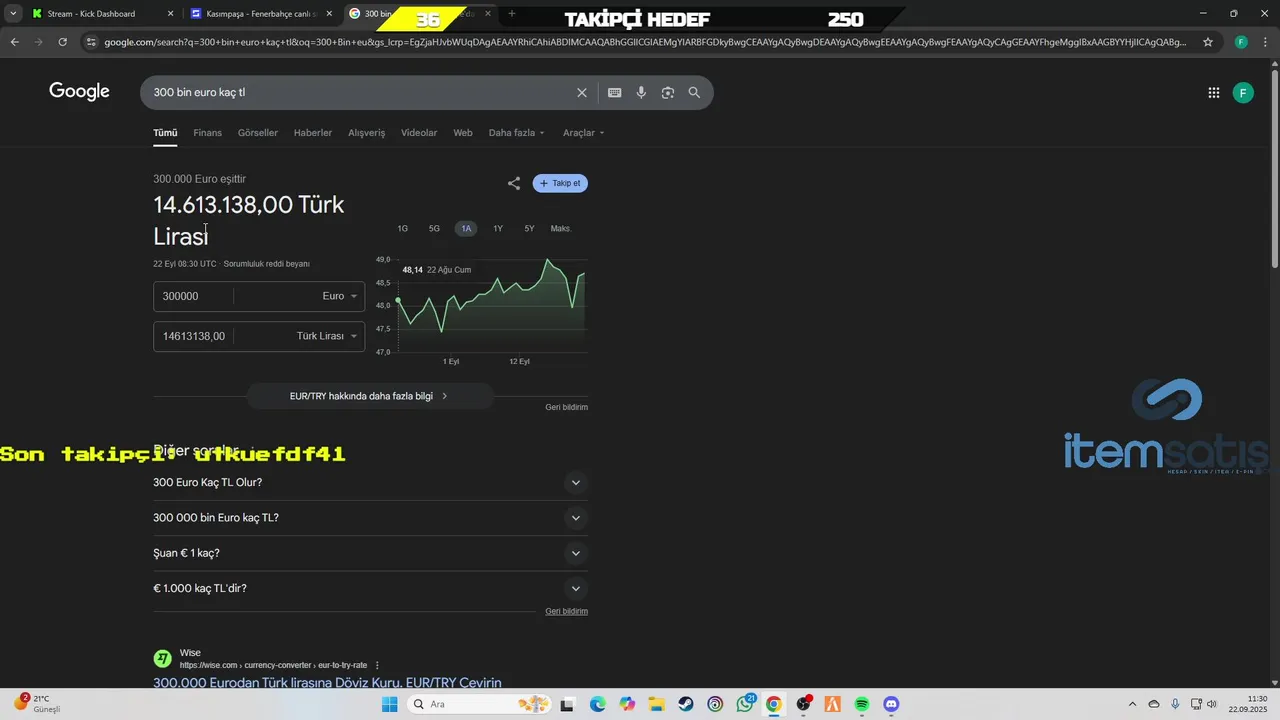Switch to Kasımpaşa - Fenerbahçe canlı tab
The image size is (1280, 720).
(260, 14)
